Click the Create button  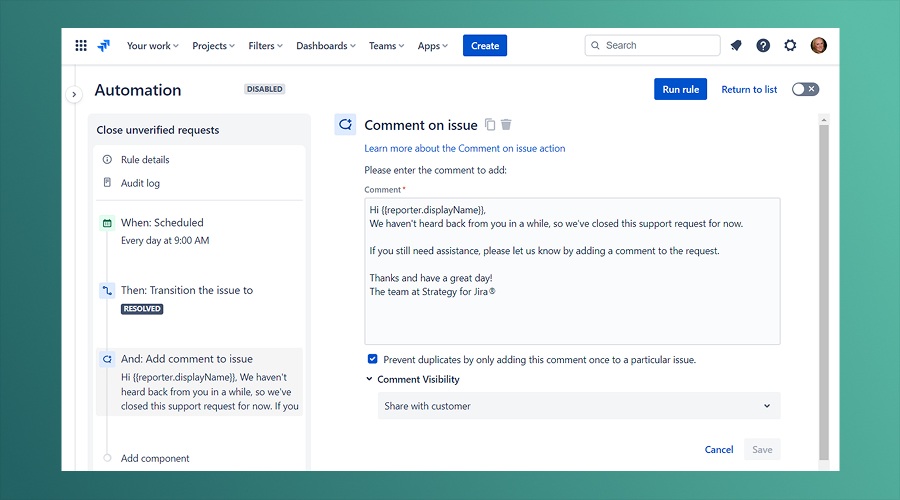pos(485,45)
